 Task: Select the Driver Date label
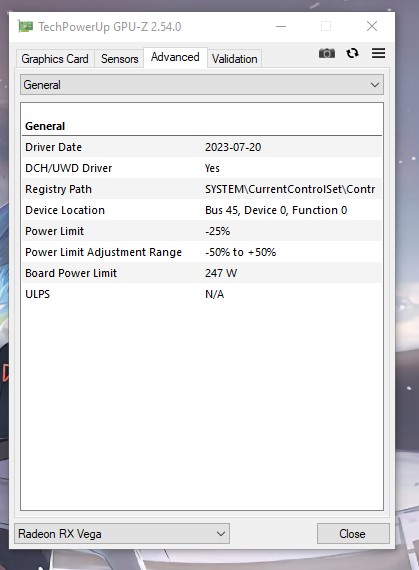point(53,147)
